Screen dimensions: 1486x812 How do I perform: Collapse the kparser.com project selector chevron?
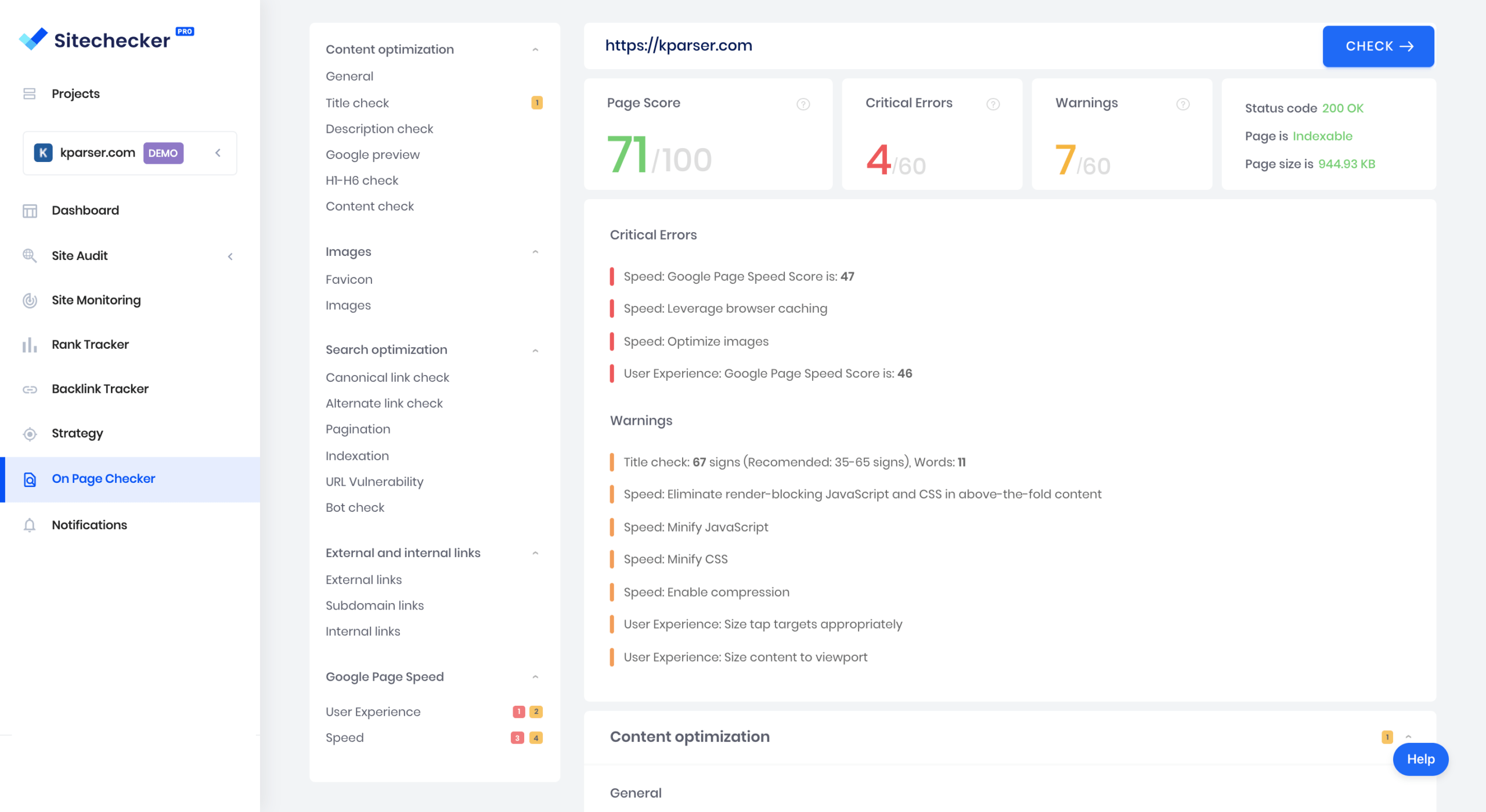pyautogui.click(x=218, y=153)
